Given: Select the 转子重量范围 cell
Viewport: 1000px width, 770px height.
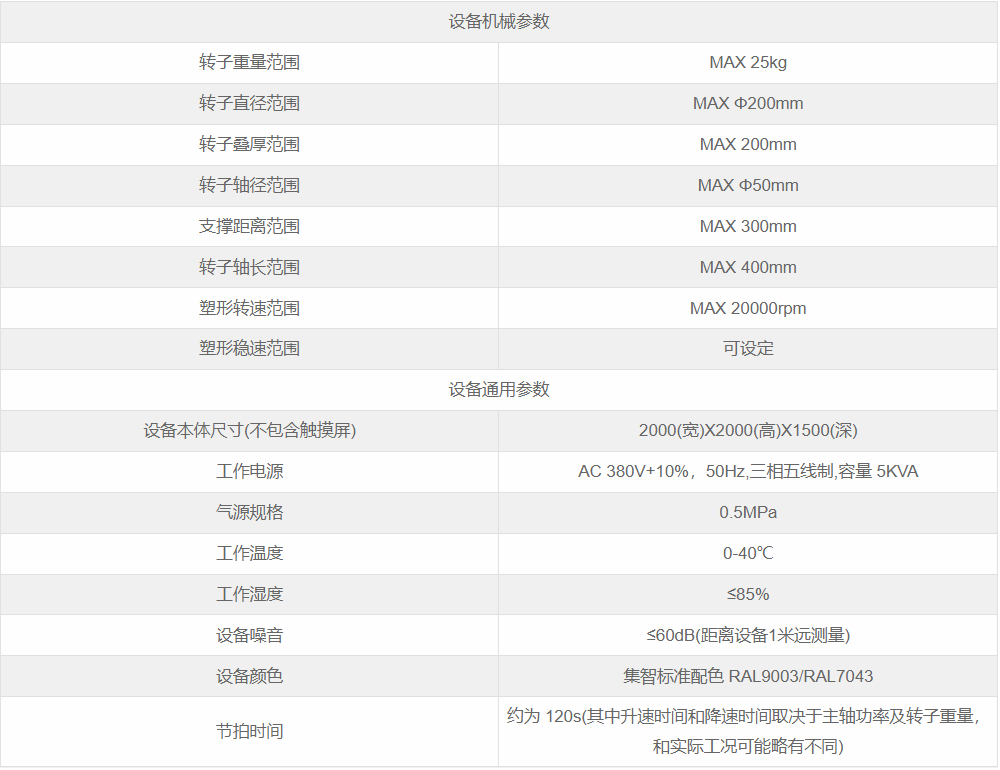Looking at the screenshot, I should [x=250, y=62].
